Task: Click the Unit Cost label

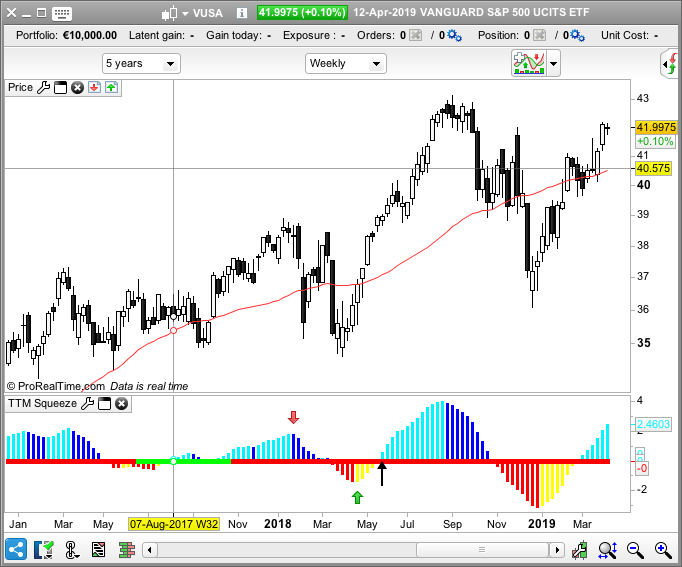Action: pyautogui.click(x=625, y=35)
